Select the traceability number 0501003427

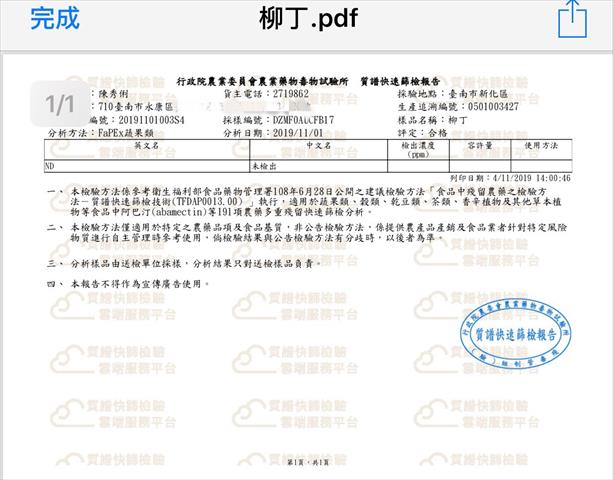point(493,107)
